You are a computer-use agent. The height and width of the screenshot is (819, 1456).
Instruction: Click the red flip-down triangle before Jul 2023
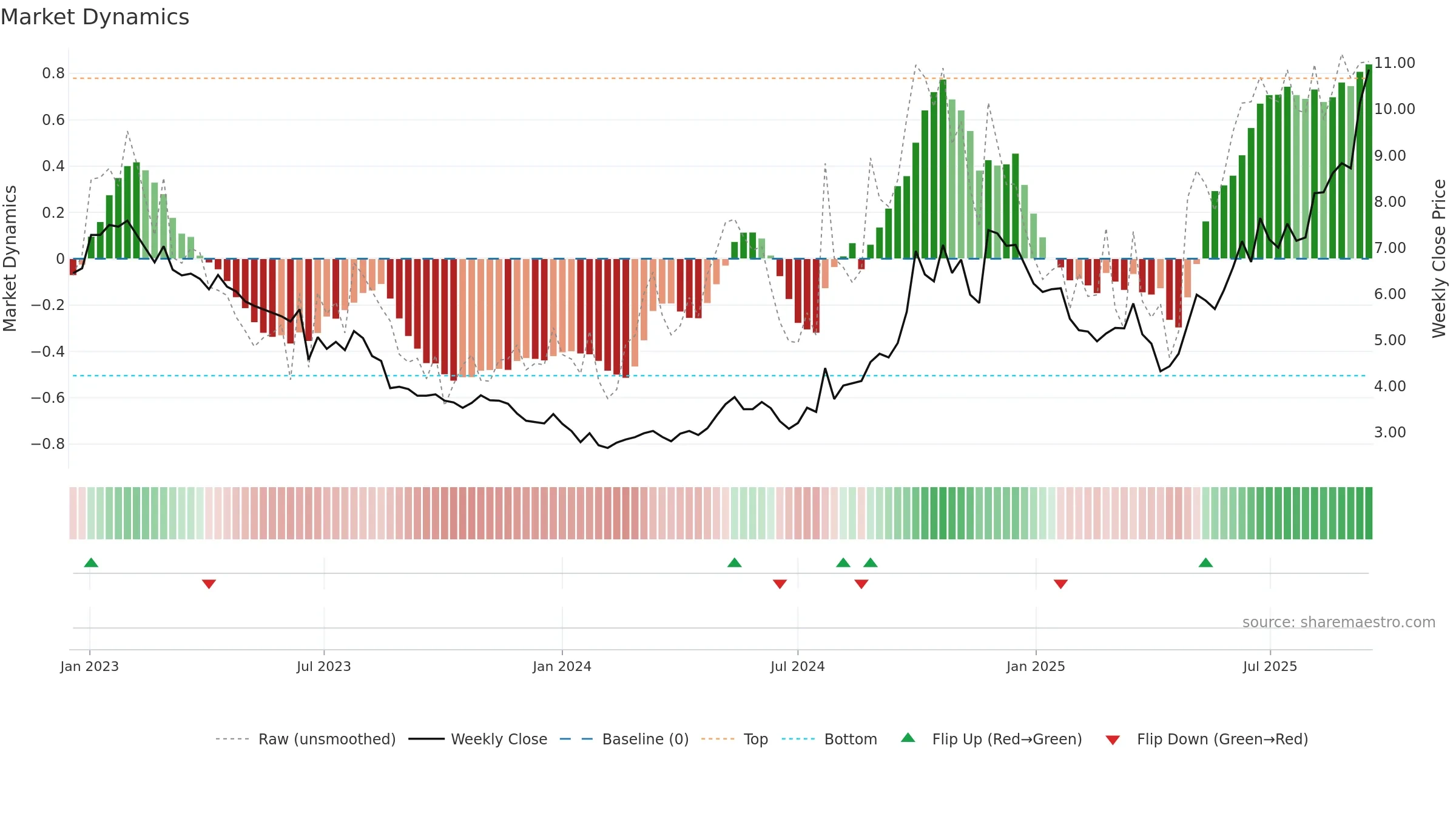click(209, 584)
